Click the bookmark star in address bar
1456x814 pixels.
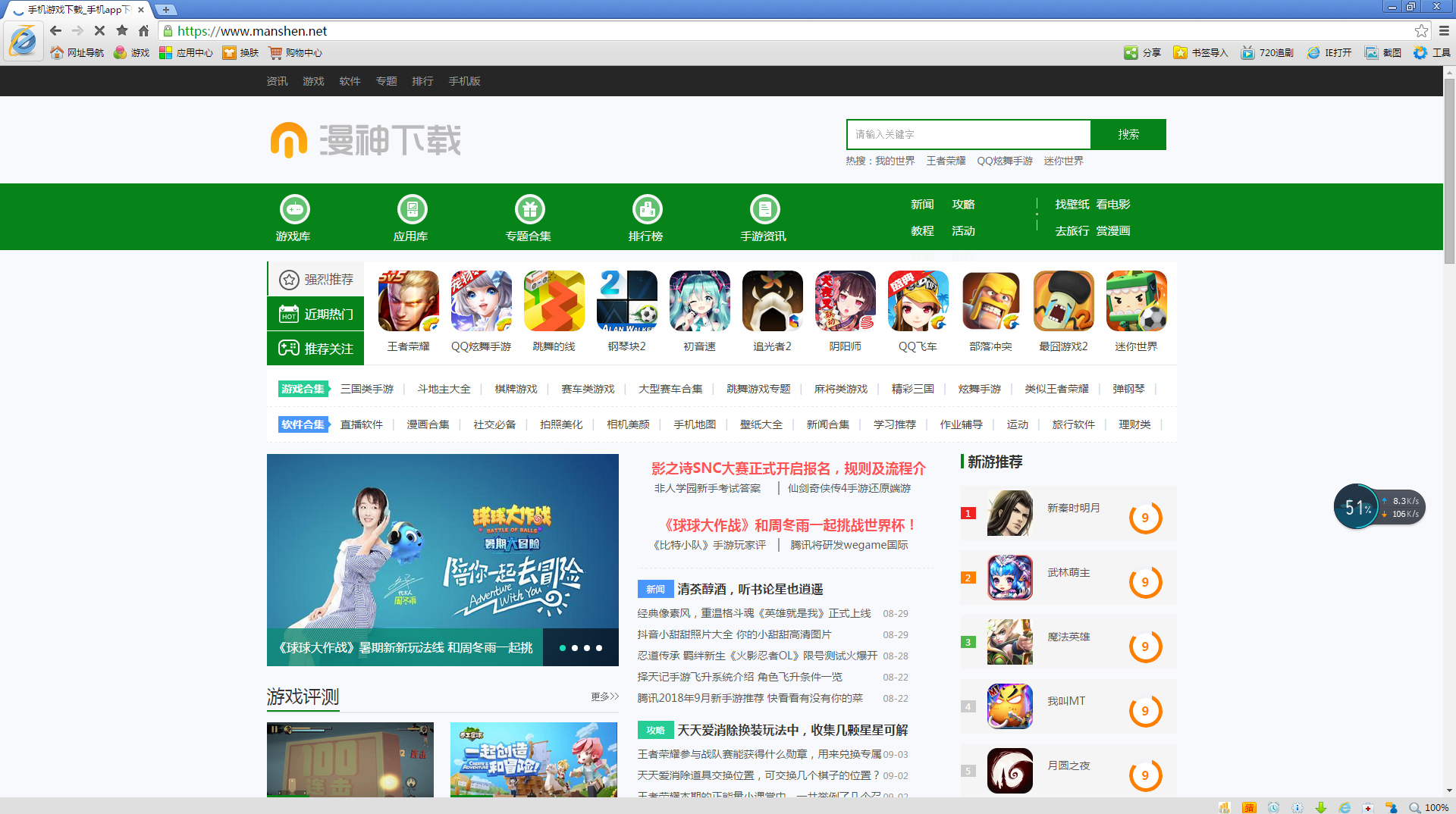click(1421, 31)
